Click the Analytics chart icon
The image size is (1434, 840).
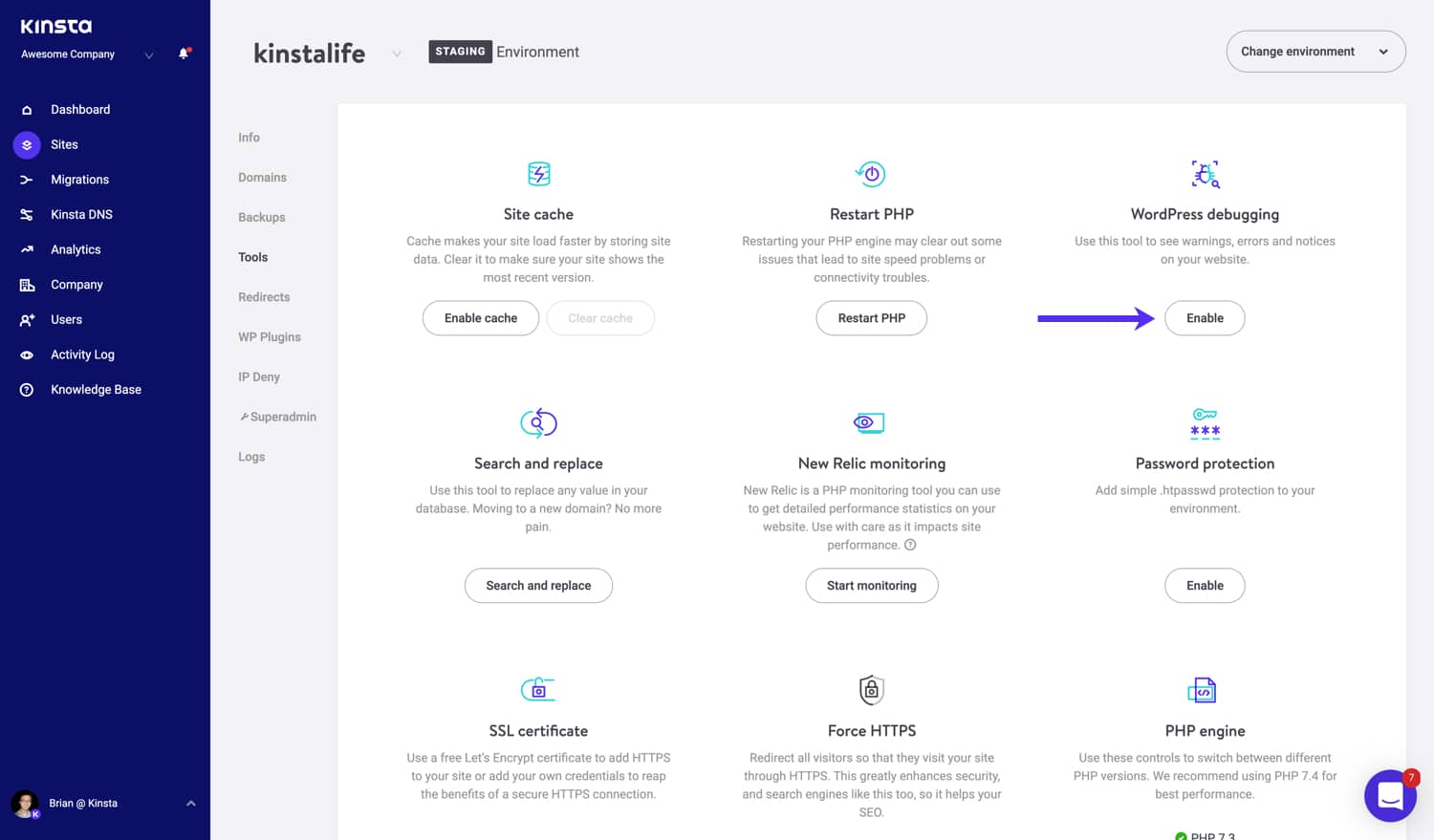(27, 249)
